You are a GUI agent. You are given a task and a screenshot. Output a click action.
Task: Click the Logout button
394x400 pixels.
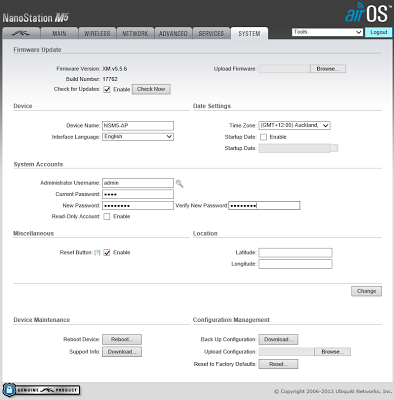[379, 32]
